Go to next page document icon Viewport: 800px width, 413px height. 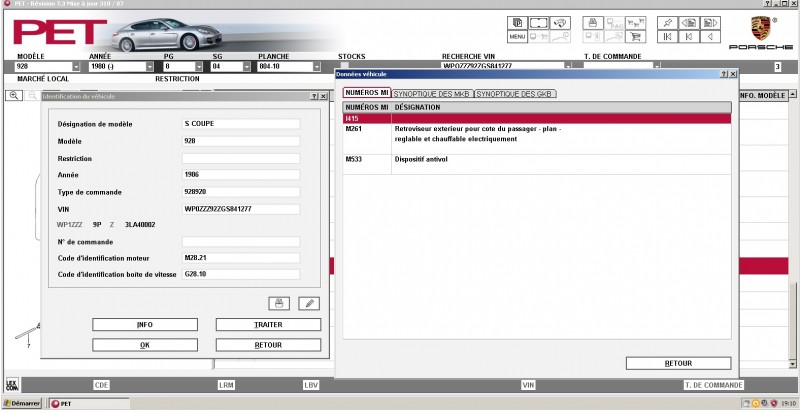710,23
